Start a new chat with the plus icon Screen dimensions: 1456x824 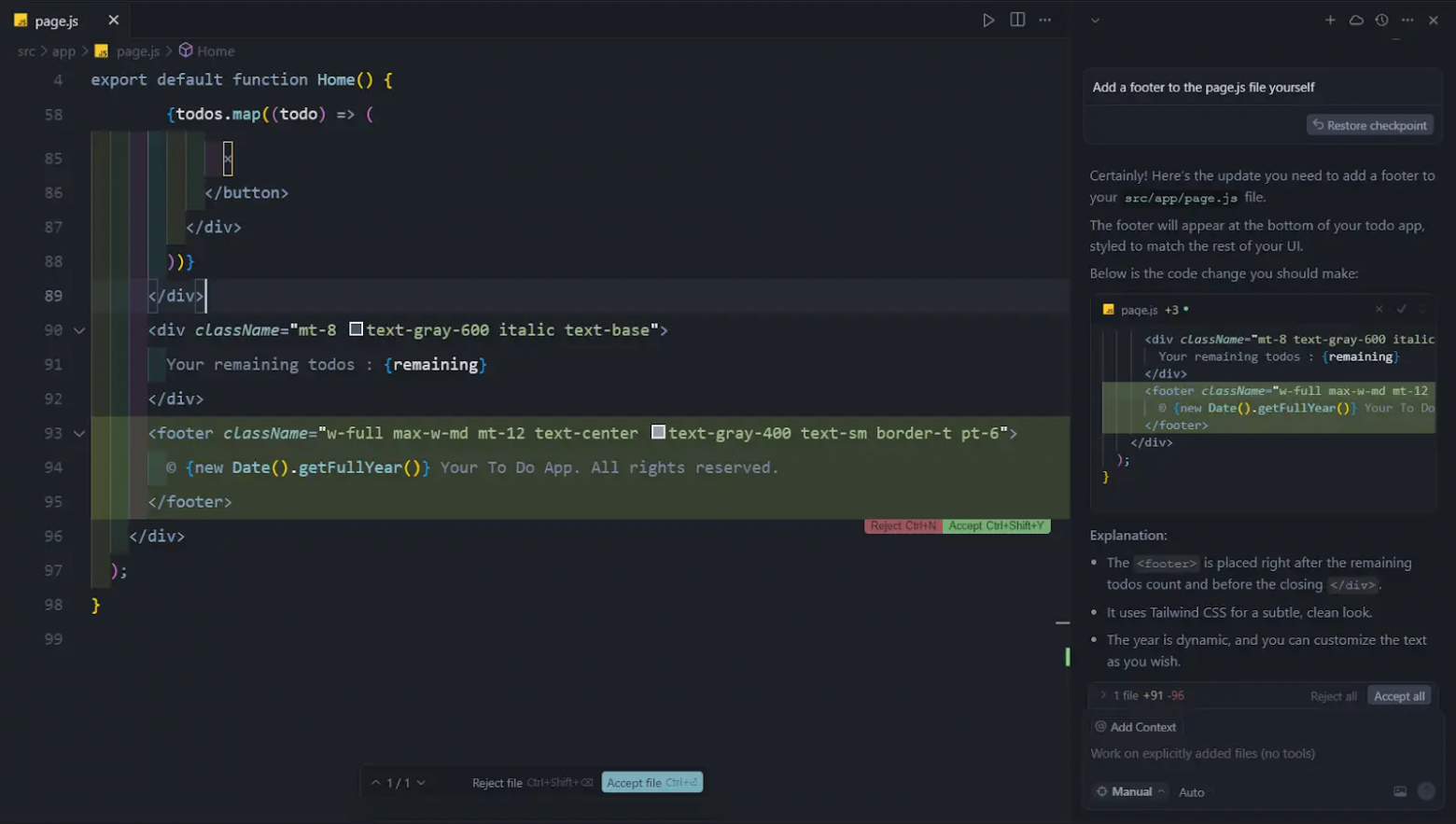1330,20
